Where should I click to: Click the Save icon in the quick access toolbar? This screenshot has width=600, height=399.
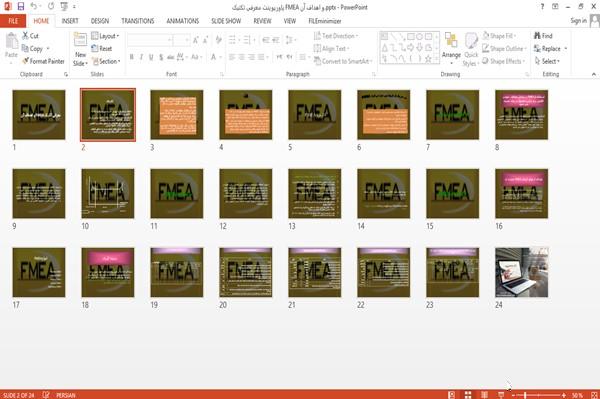tap(21, 7)
